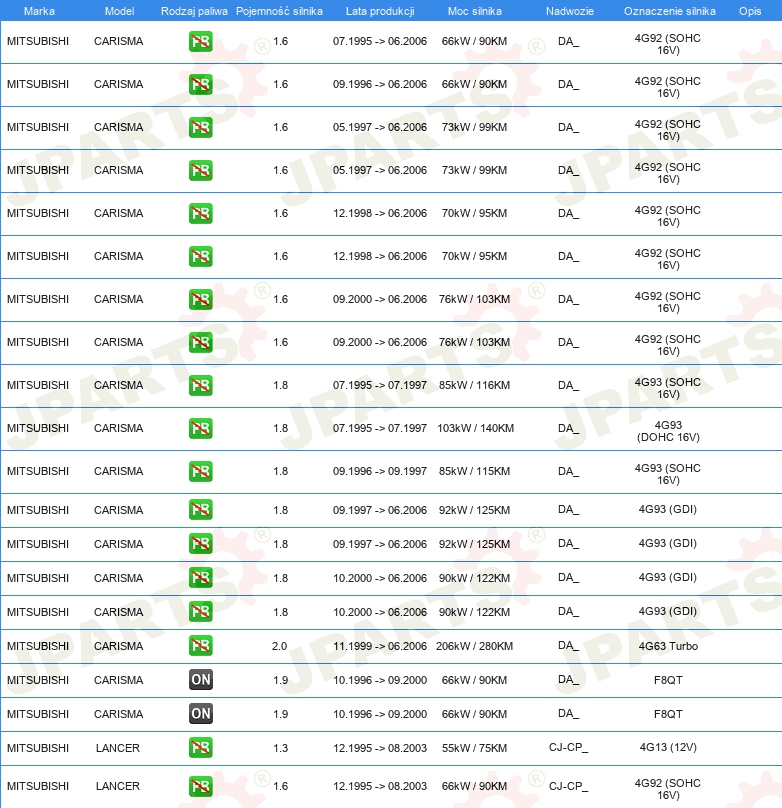Select the petrol icon for the 85kW / 116KM Carisma
This screenshot has height=808, width=782.
[x=200, y=385]
